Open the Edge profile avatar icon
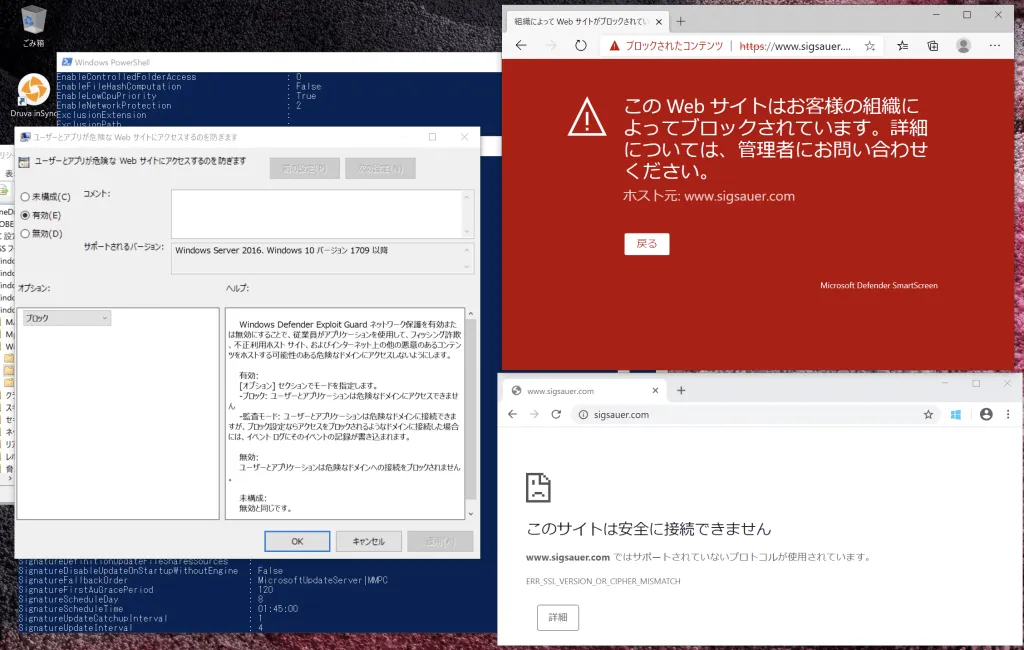The width and height of the screenshot is (1024, 650). click(963, 46)
